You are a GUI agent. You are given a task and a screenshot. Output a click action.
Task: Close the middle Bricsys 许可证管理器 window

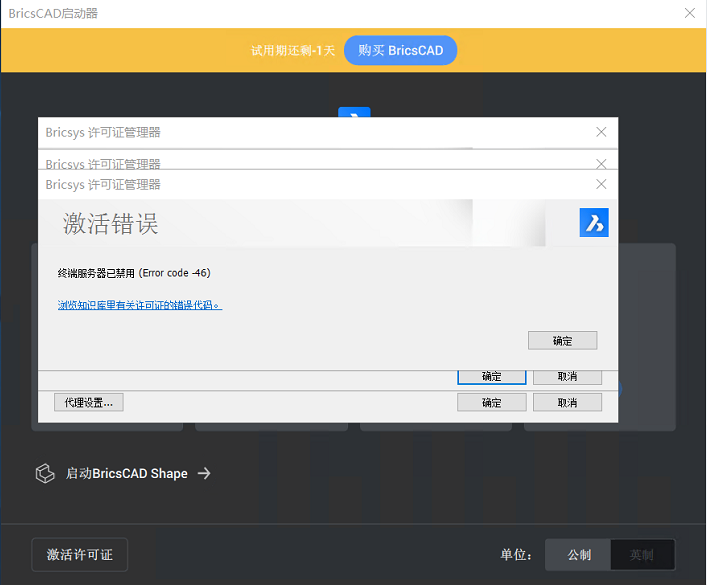coord(601,163)
